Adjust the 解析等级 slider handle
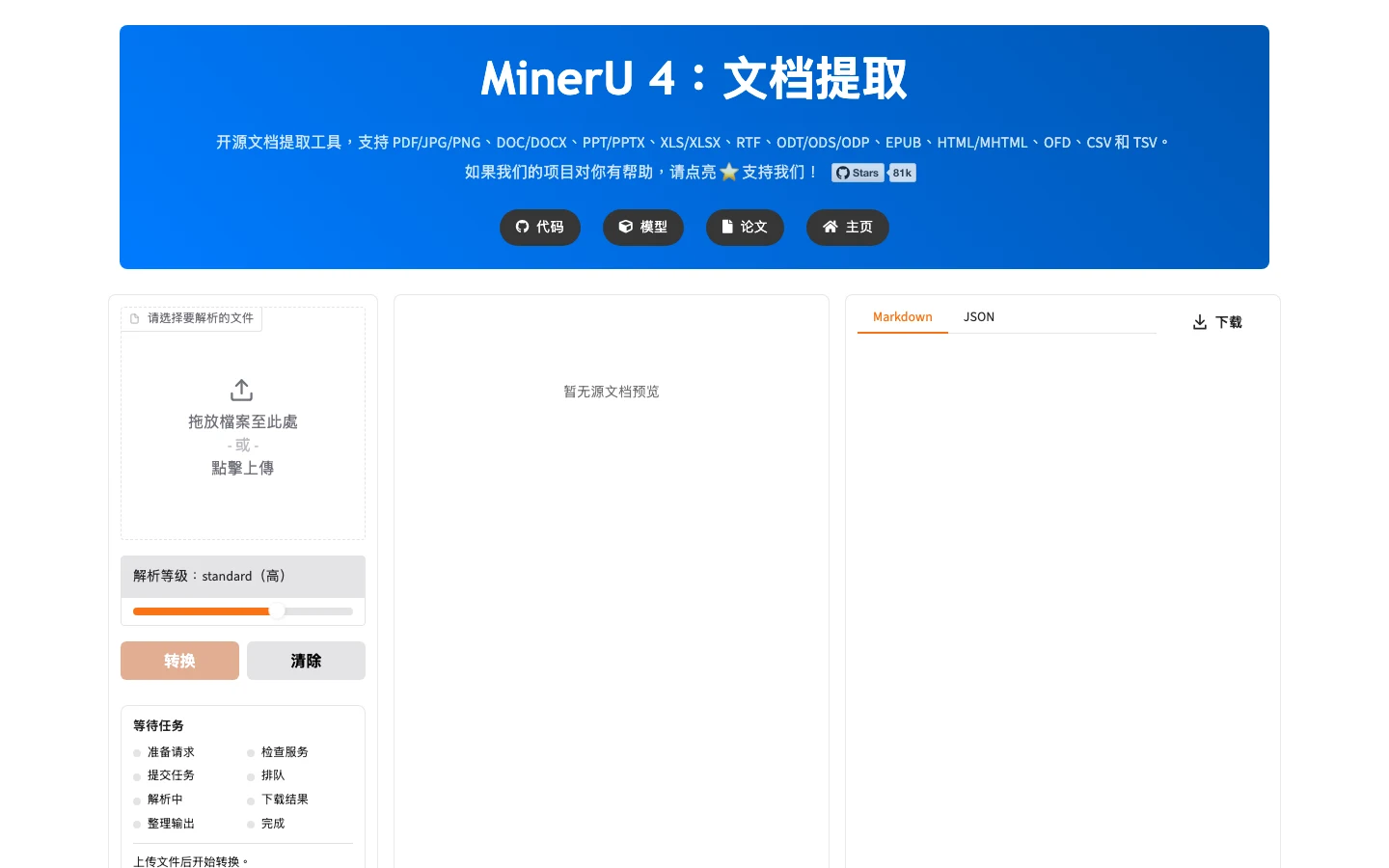 (277, 610)
